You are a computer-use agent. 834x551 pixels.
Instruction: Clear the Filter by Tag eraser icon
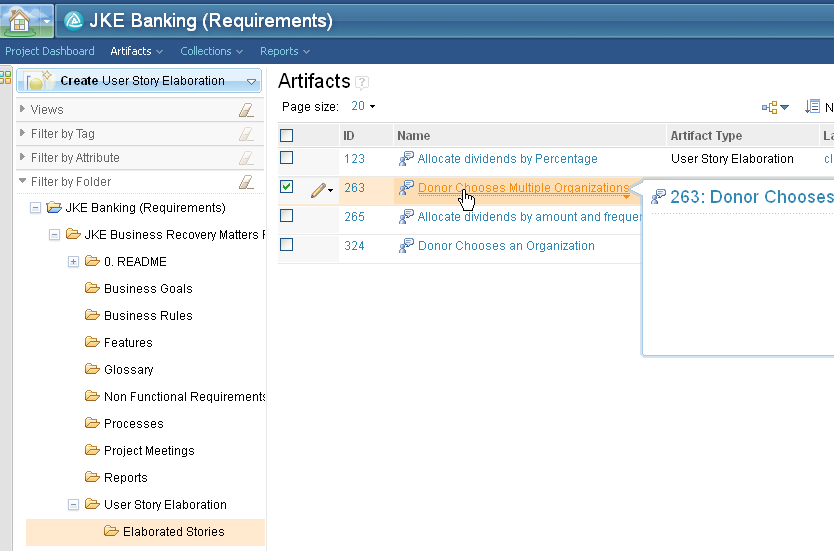coord(246,134)
